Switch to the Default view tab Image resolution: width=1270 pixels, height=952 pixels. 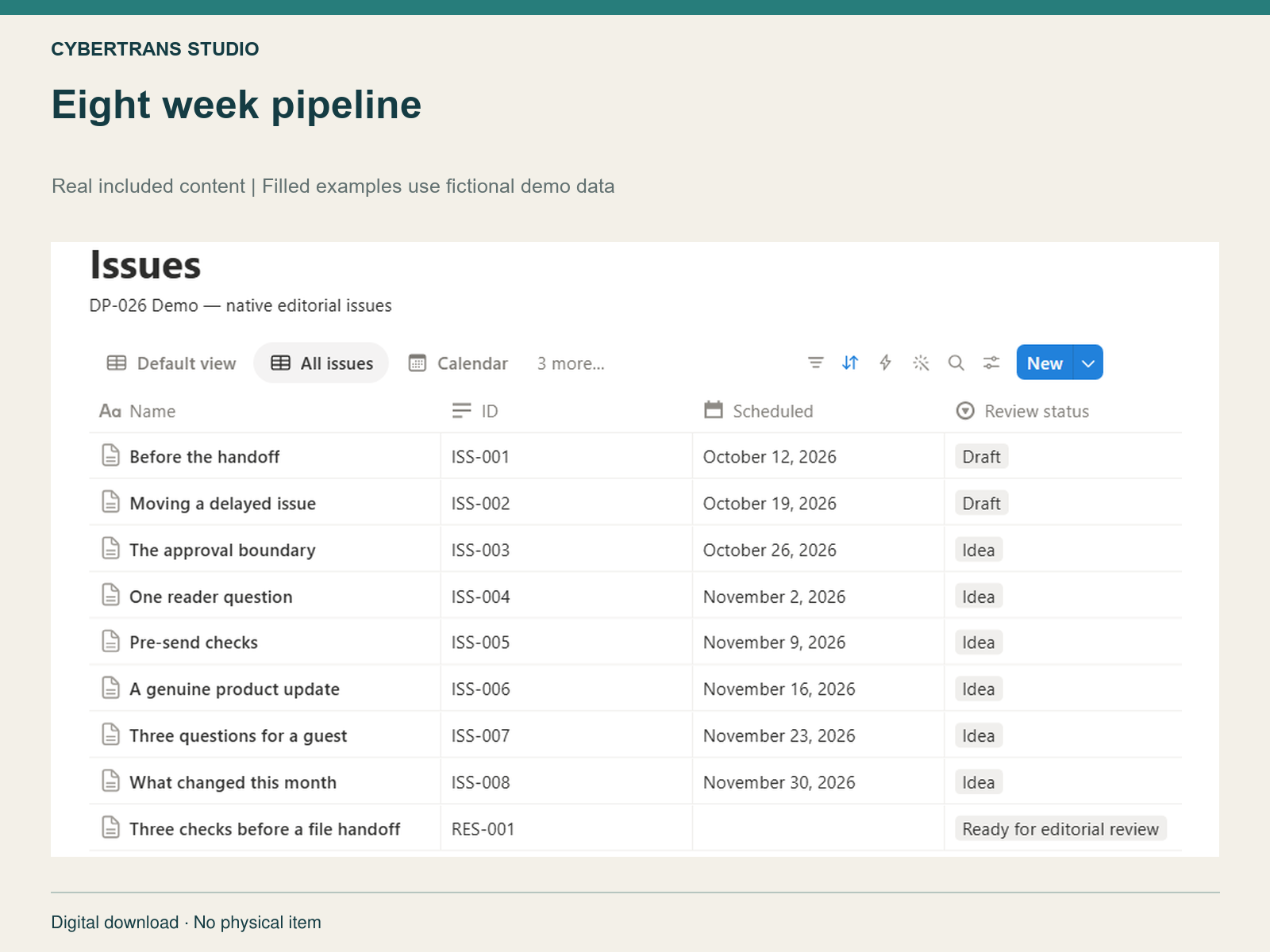[x=171, y=363]
